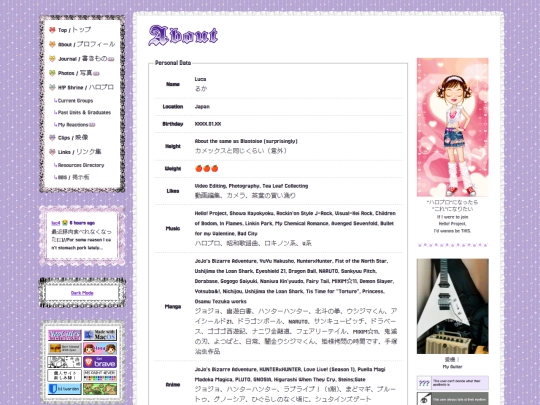Click the black-and-white manga panel badge
The width and height of the screenshot is (540, 405).
(x=65, y=362)
